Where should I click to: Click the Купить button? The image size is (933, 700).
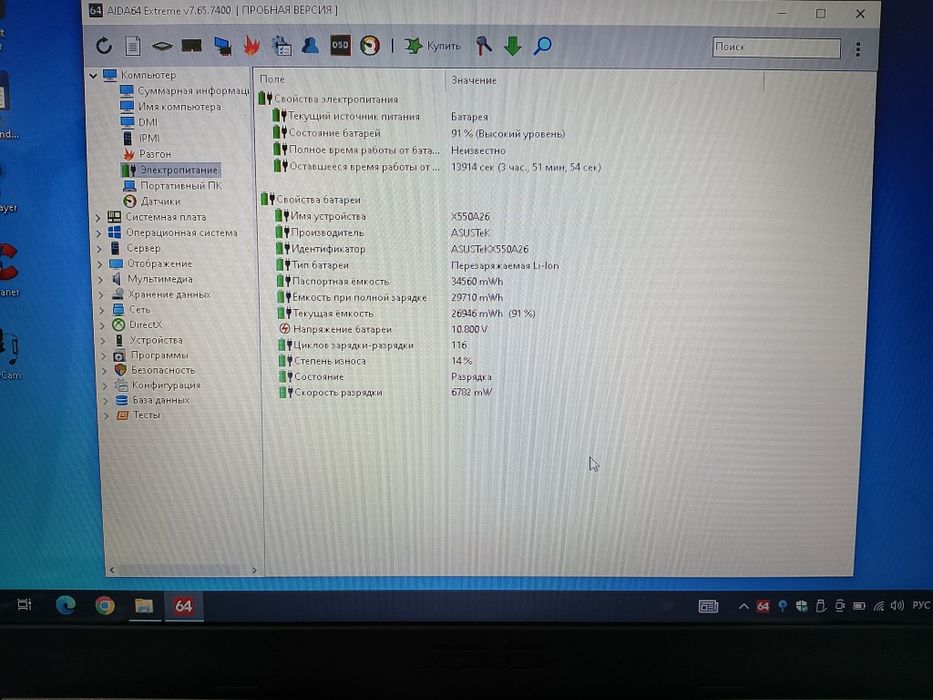(x=433, y=46)
